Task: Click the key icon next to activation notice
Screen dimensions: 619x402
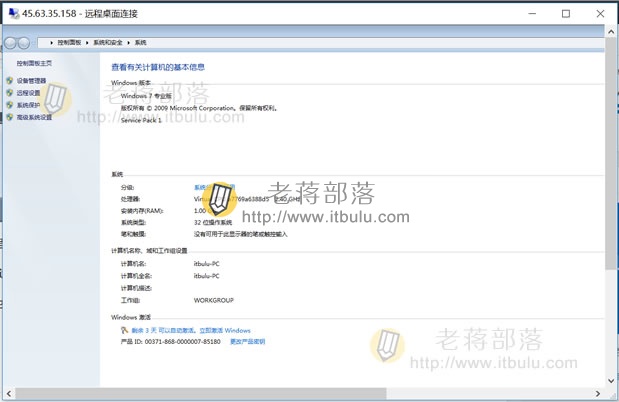Action: click(124, 330)
